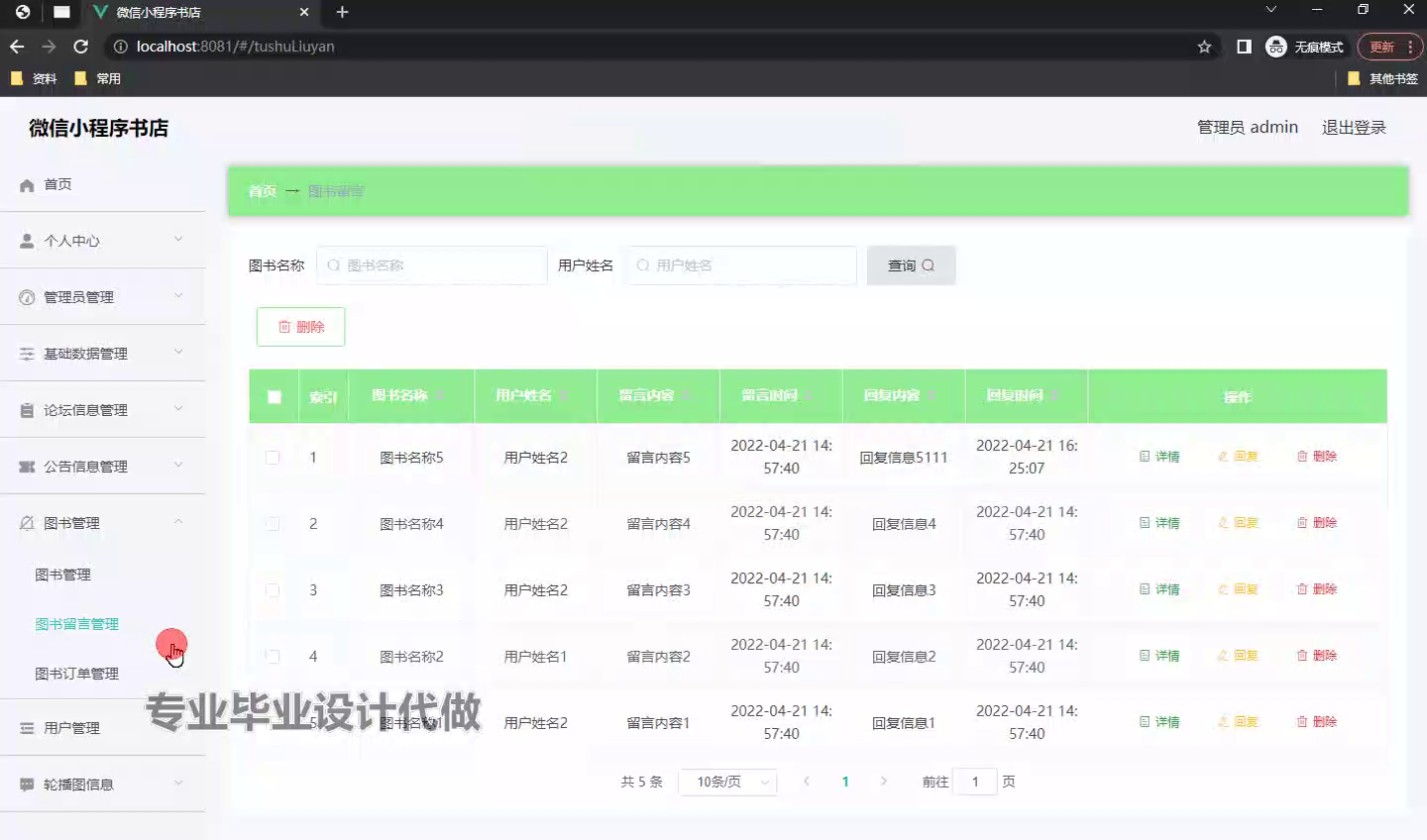Collapse the 图书管理 menu chevron
This screenshot has width=1427, height=840.
pos(178,522)
